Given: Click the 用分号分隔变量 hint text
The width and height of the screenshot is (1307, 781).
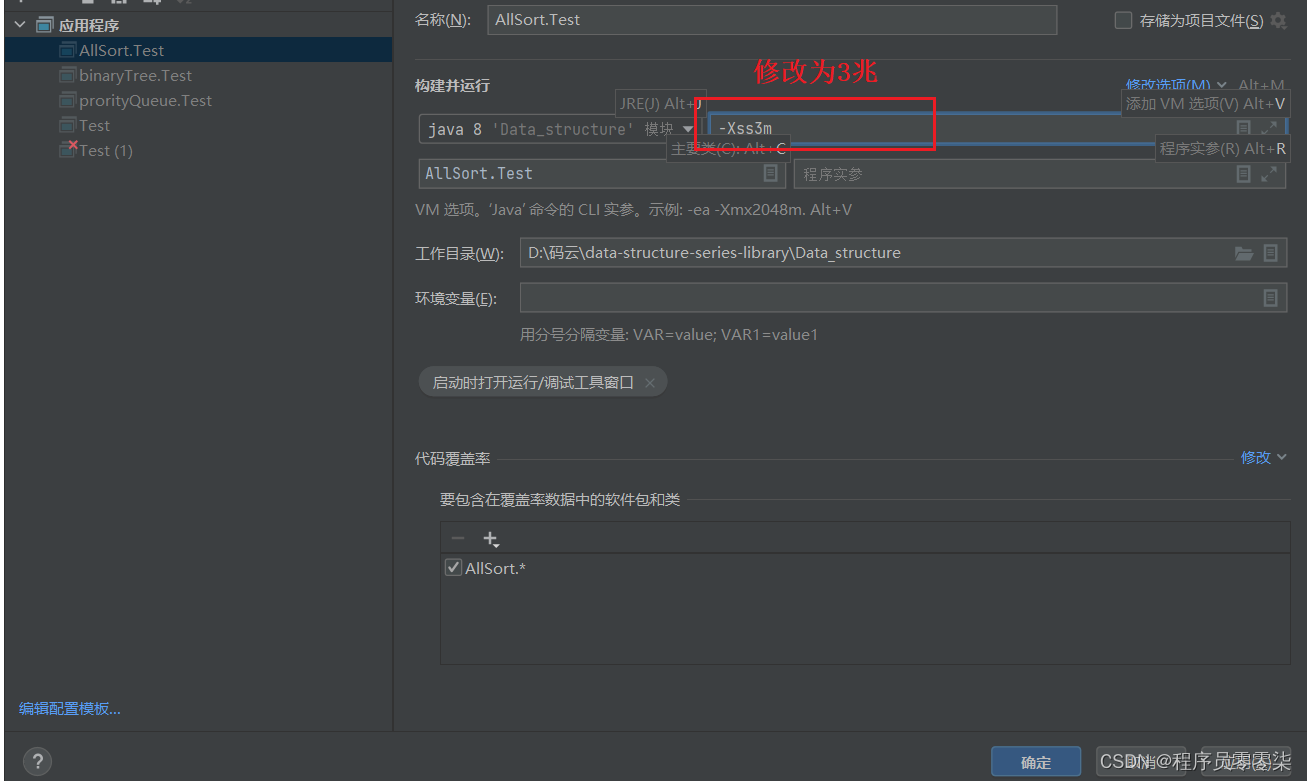Looking at the screenshot, I should pyautogui.click(x=669, y=334).
